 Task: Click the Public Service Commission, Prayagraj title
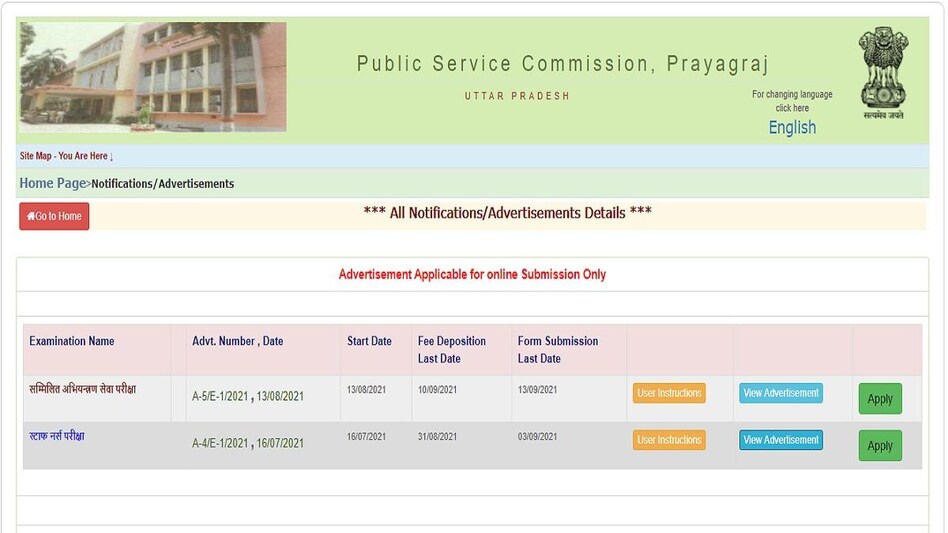click(x=563, y=64)
